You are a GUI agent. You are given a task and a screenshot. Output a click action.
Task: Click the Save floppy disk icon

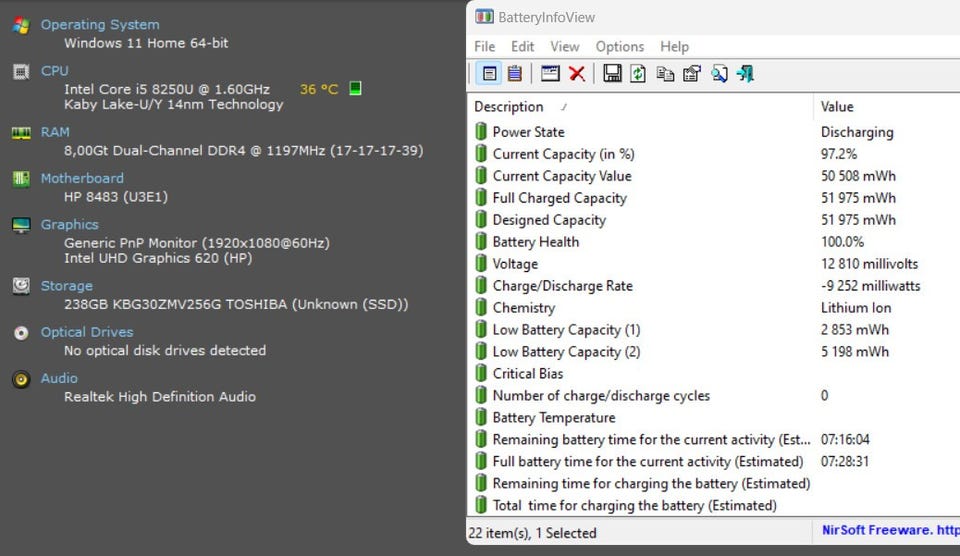tap(612, 73)
